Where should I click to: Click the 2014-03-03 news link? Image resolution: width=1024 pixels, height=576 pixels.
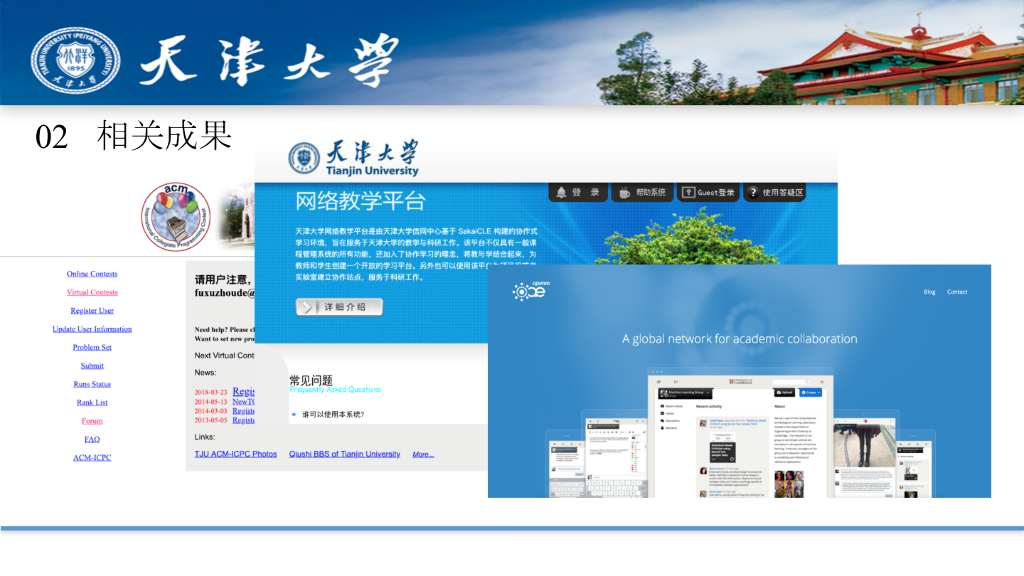[x=244, y=411]
